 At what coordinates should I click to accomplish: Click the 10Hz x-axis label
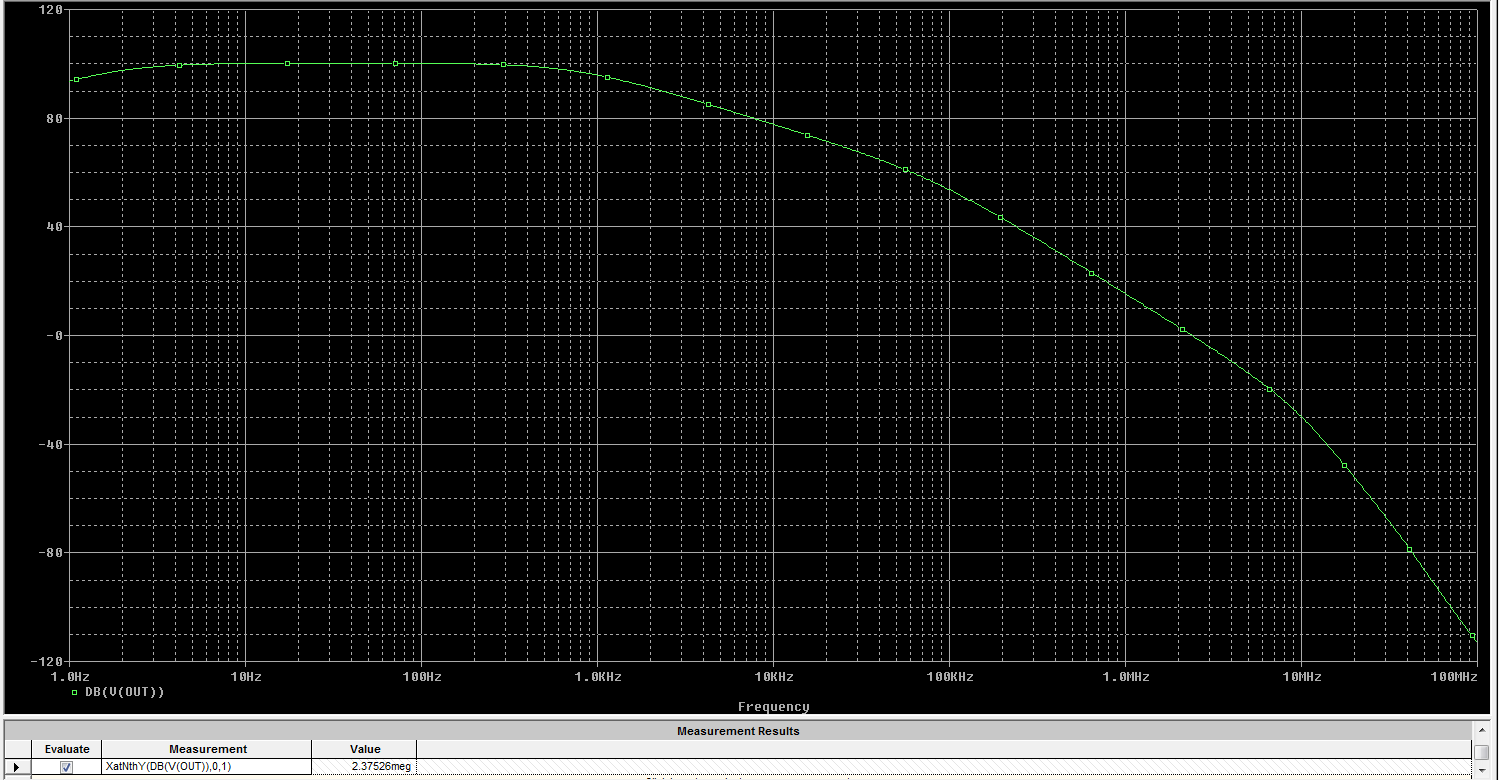point(245,677)
